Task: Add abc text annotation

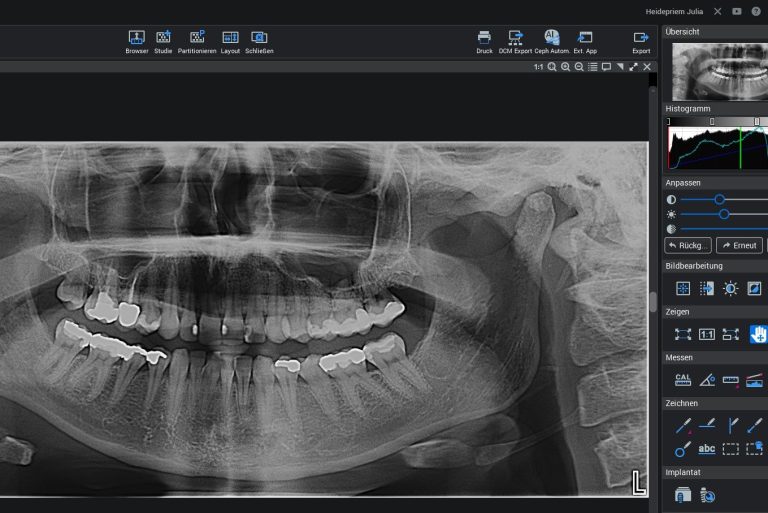Action: (x=706, y=449)
